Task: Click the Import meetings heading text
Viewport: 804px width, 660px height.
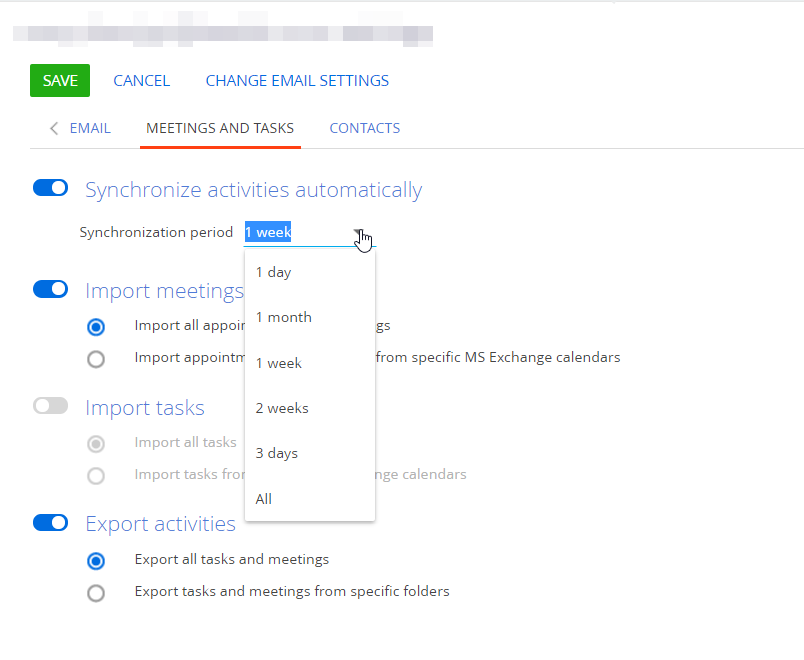Action: 165,291
